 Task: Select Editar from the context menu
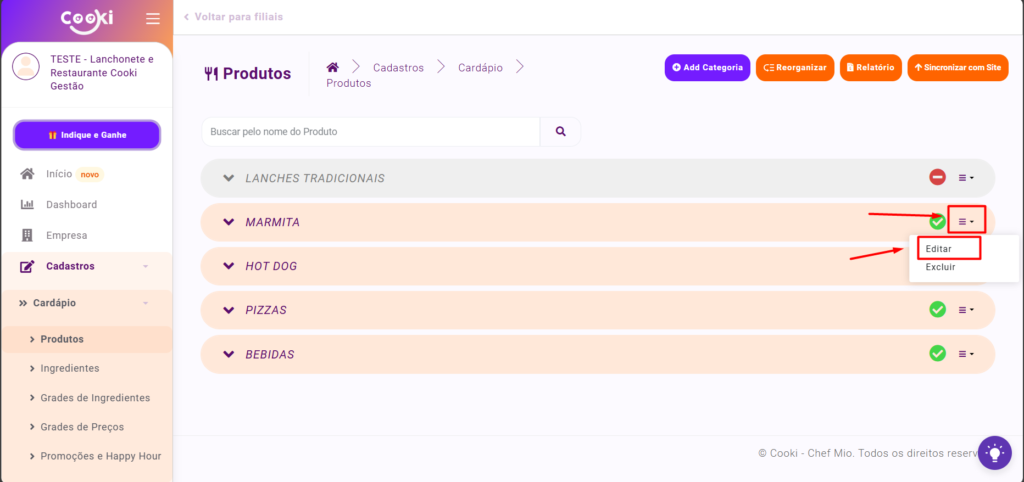point(939,248)
